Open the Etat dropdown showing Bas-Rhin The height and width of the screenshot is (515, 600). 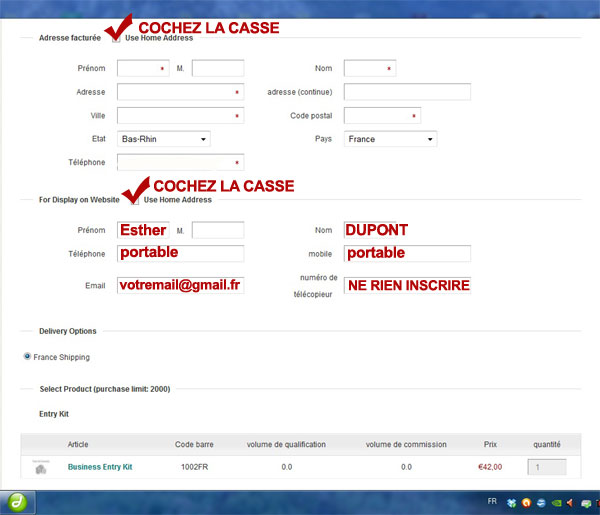coord(163,139)
